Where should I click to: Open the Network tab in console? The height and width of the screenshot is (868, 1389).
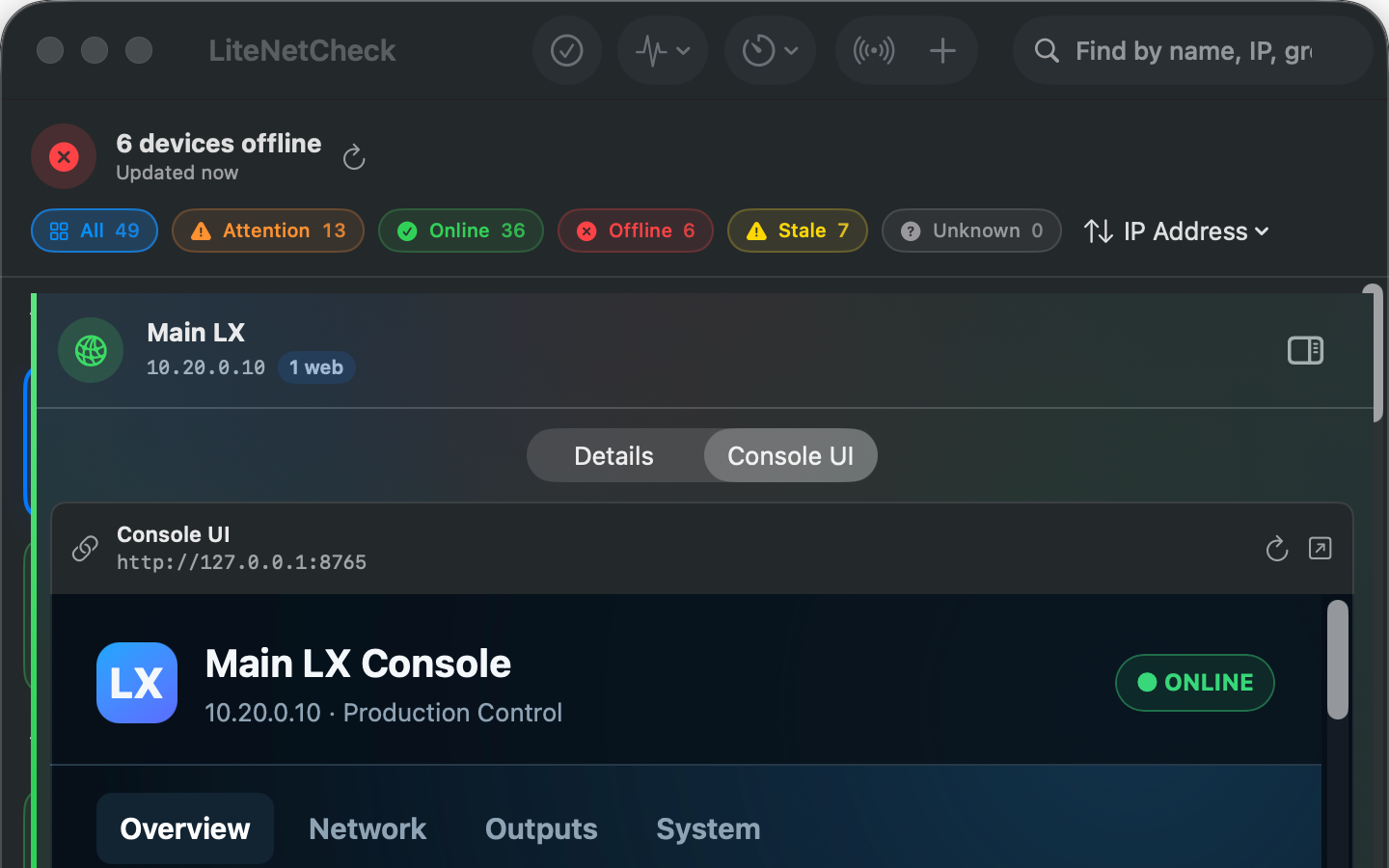click(368, 828)
